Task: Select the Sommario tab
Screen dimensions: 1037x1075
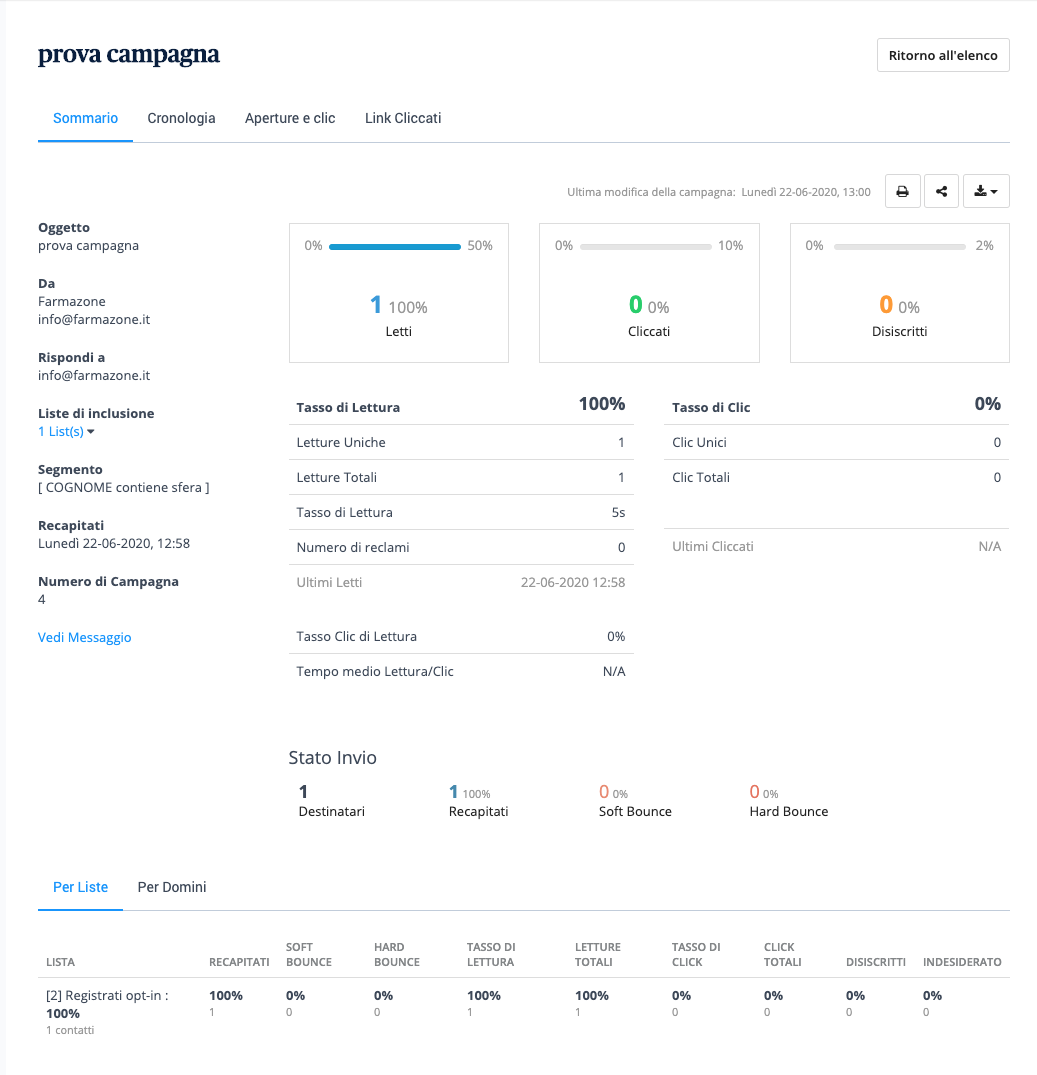Action: 85,118
